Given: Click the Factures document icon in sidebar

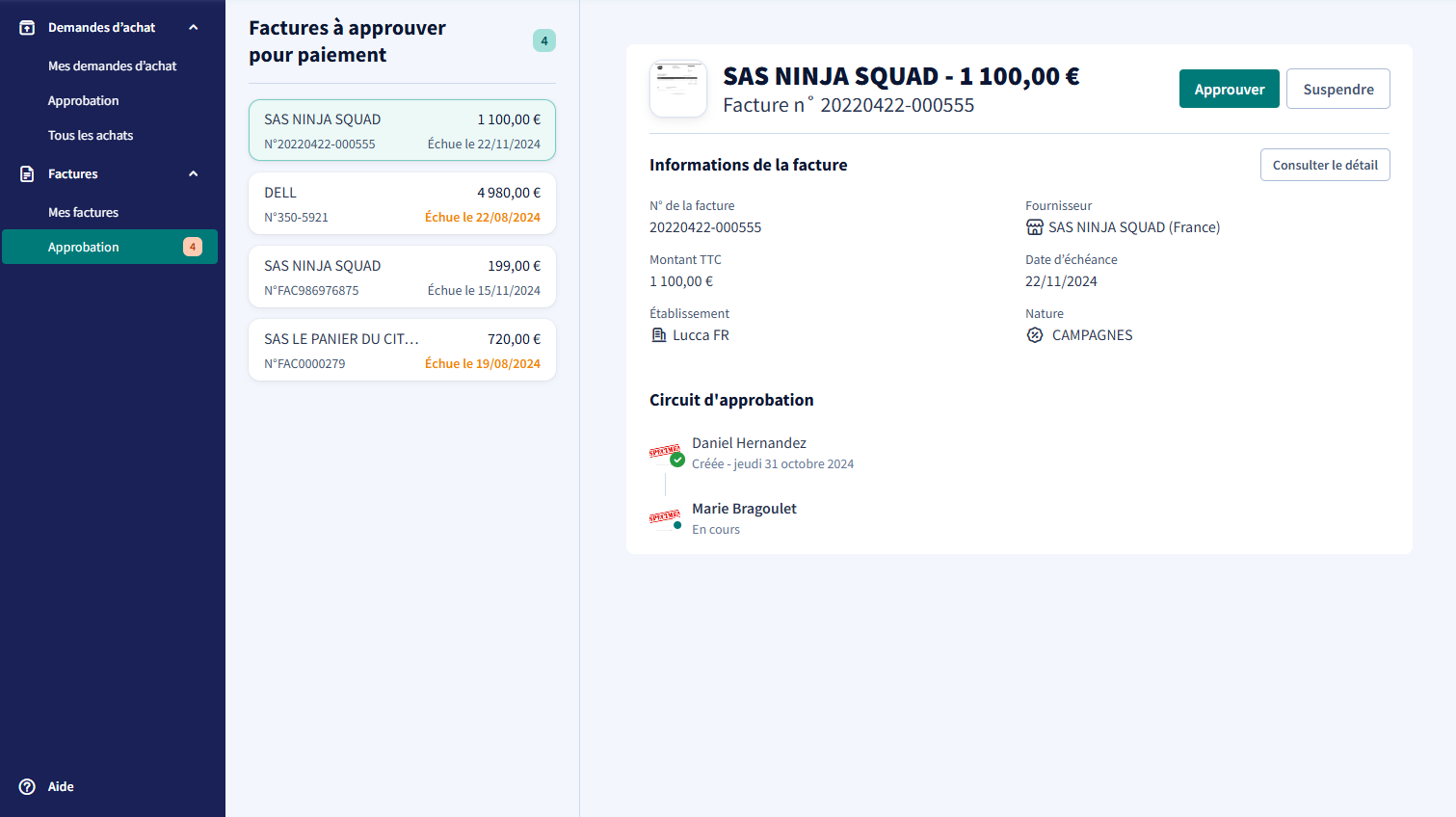Looking at the screenshot, I should pos(27,174).
